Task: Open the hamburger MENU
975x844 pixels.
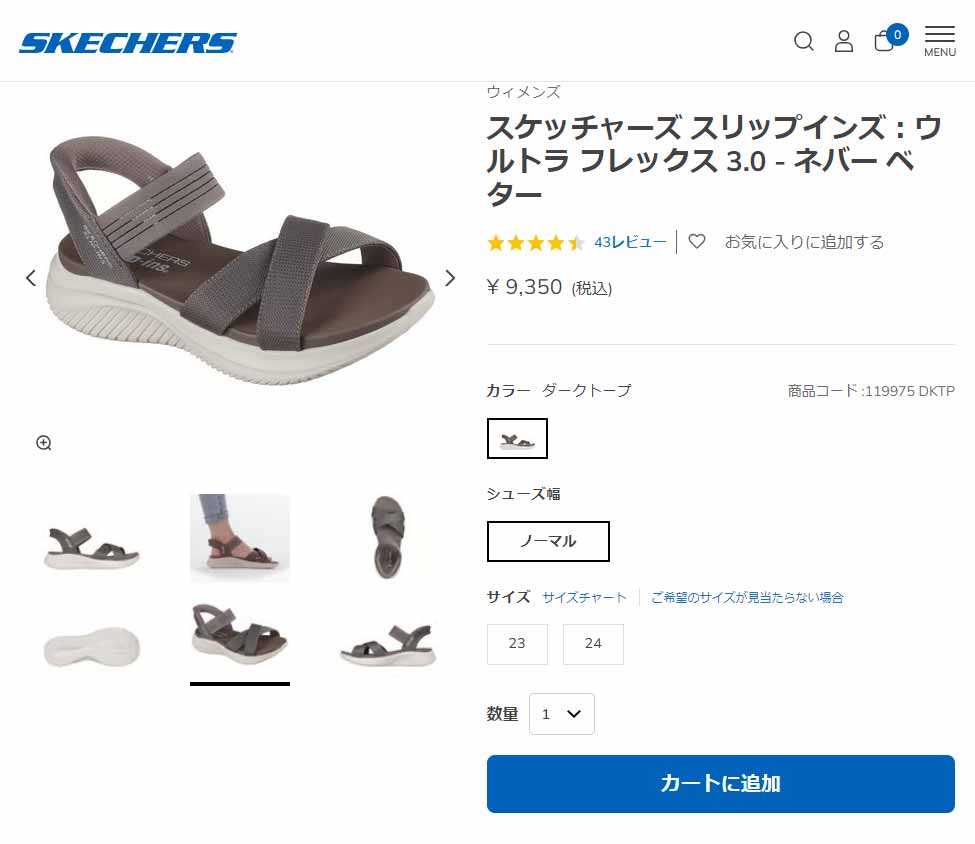Action: pyautogui.click(x=940, y=42)
